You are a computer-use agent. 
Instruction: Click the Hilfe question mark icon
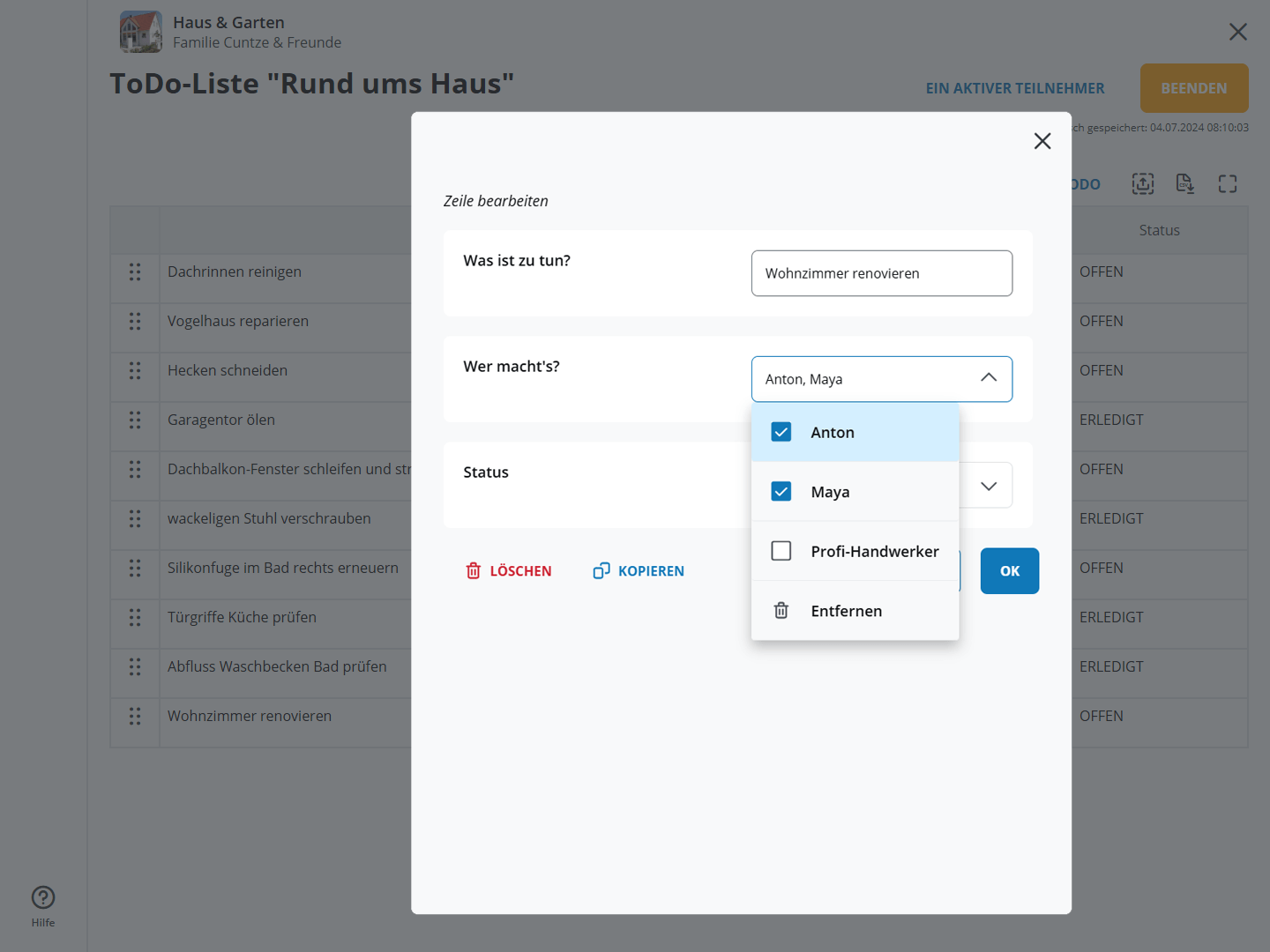(x=43, y=897)
